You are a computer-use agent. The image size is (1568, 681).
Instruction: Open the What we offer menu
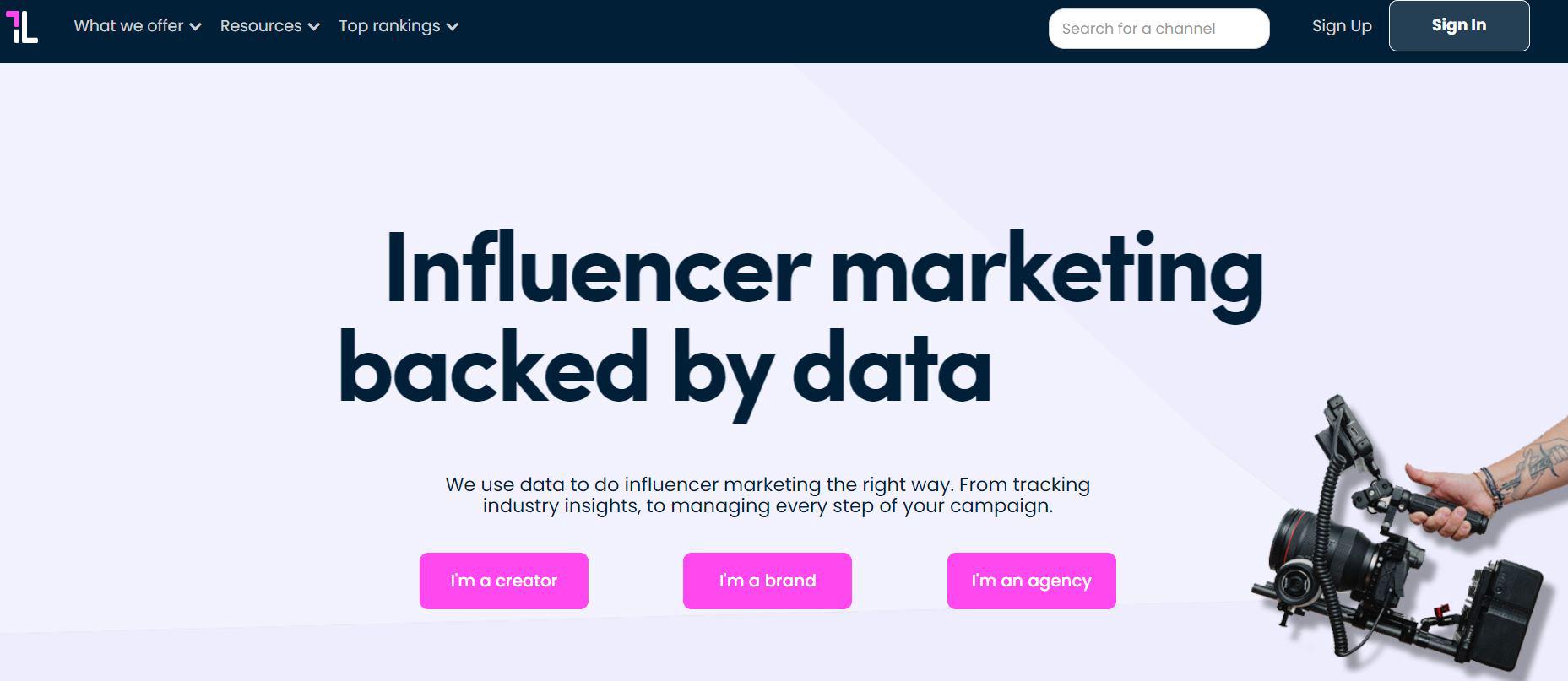[128, 26]
